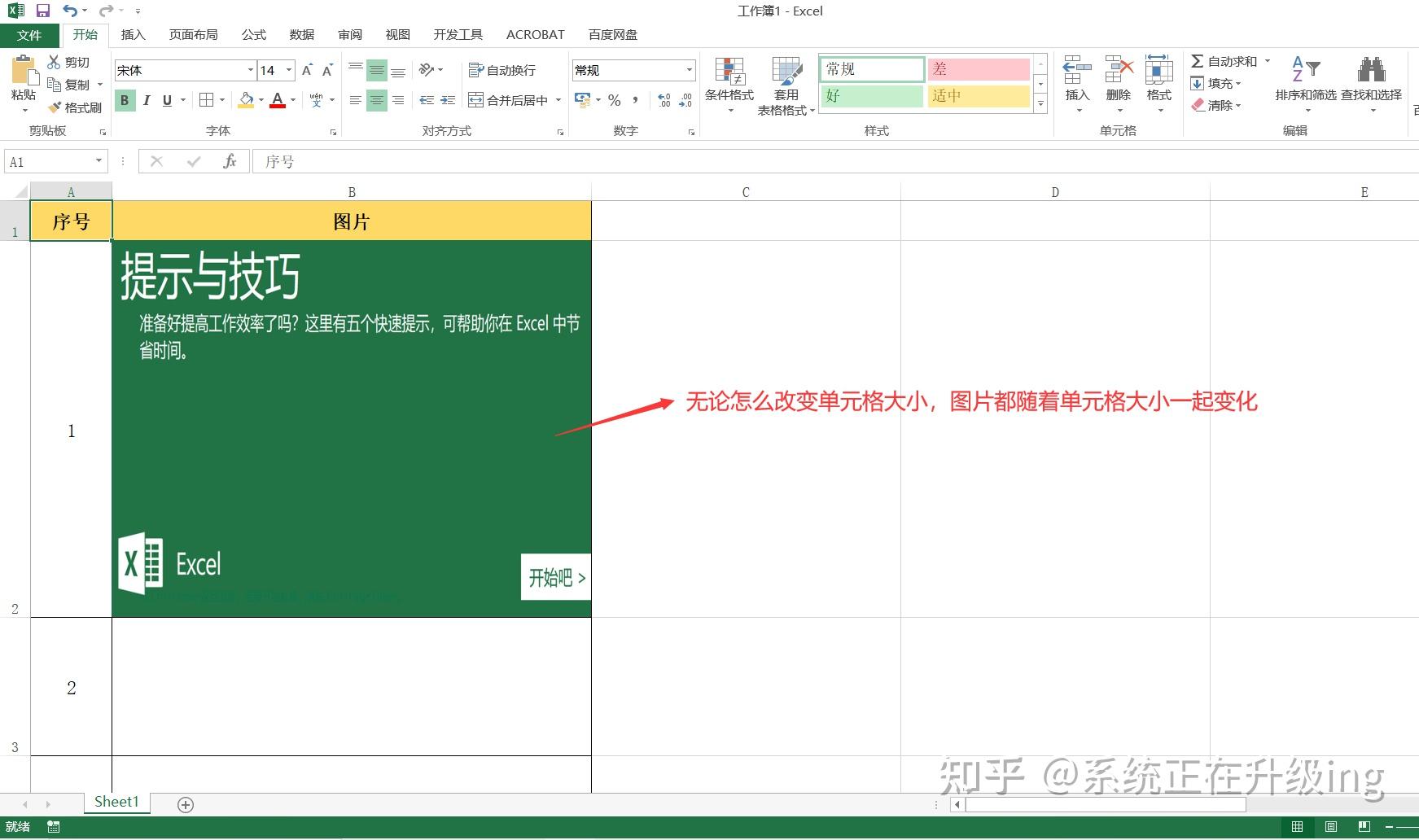This screenshot has width=1419, height=840.
Task: Open 查找和选择 find and select
Action: (x=1372, y=84)
